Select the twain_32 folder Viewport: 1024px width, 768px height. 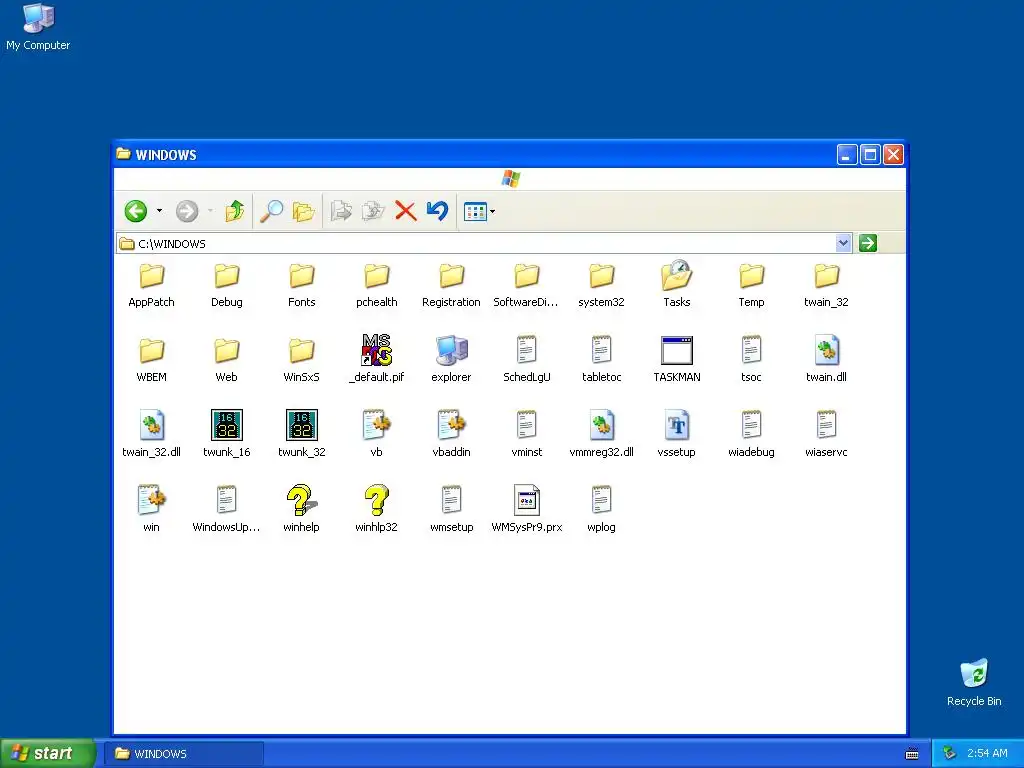click(x=826, y=286)
